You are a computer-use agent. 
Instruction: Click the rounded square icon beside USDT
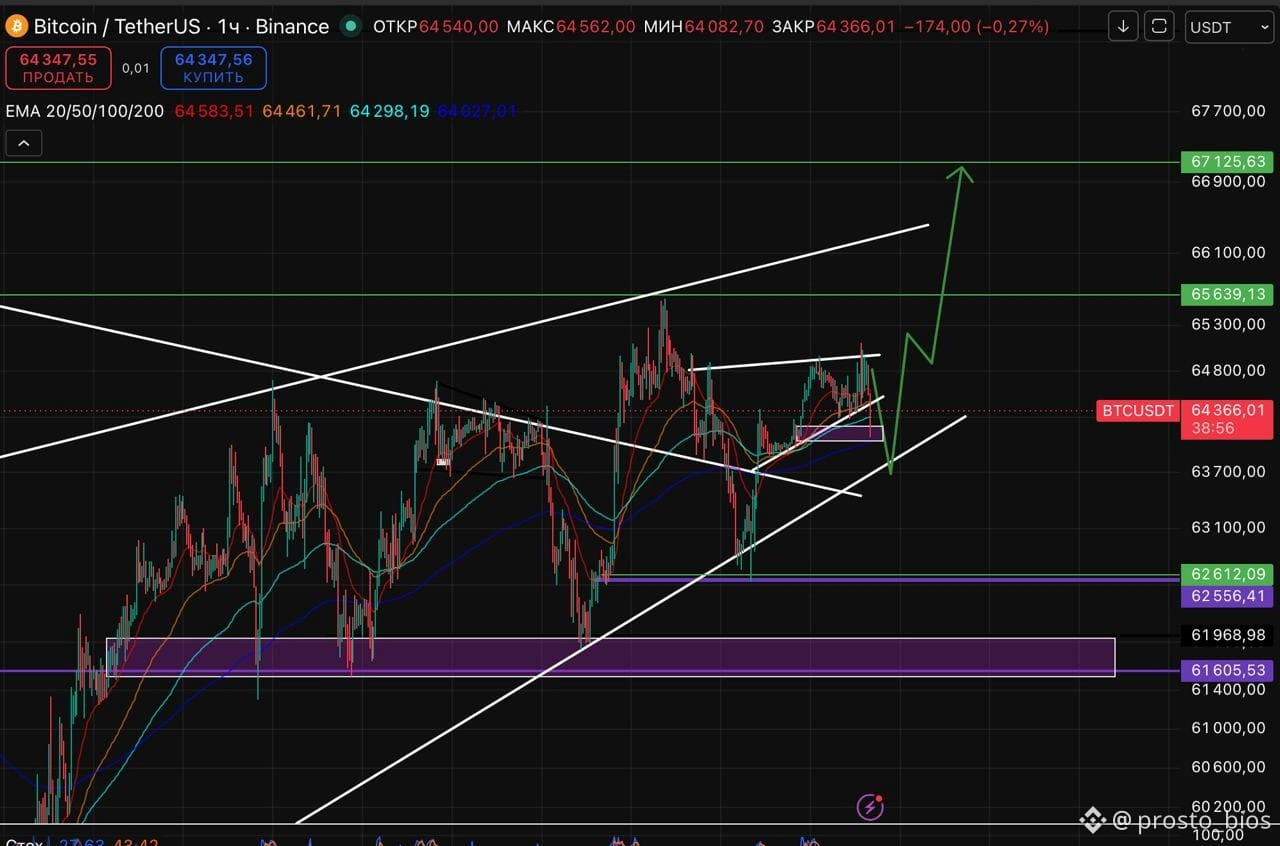[x=1159, y=26]
